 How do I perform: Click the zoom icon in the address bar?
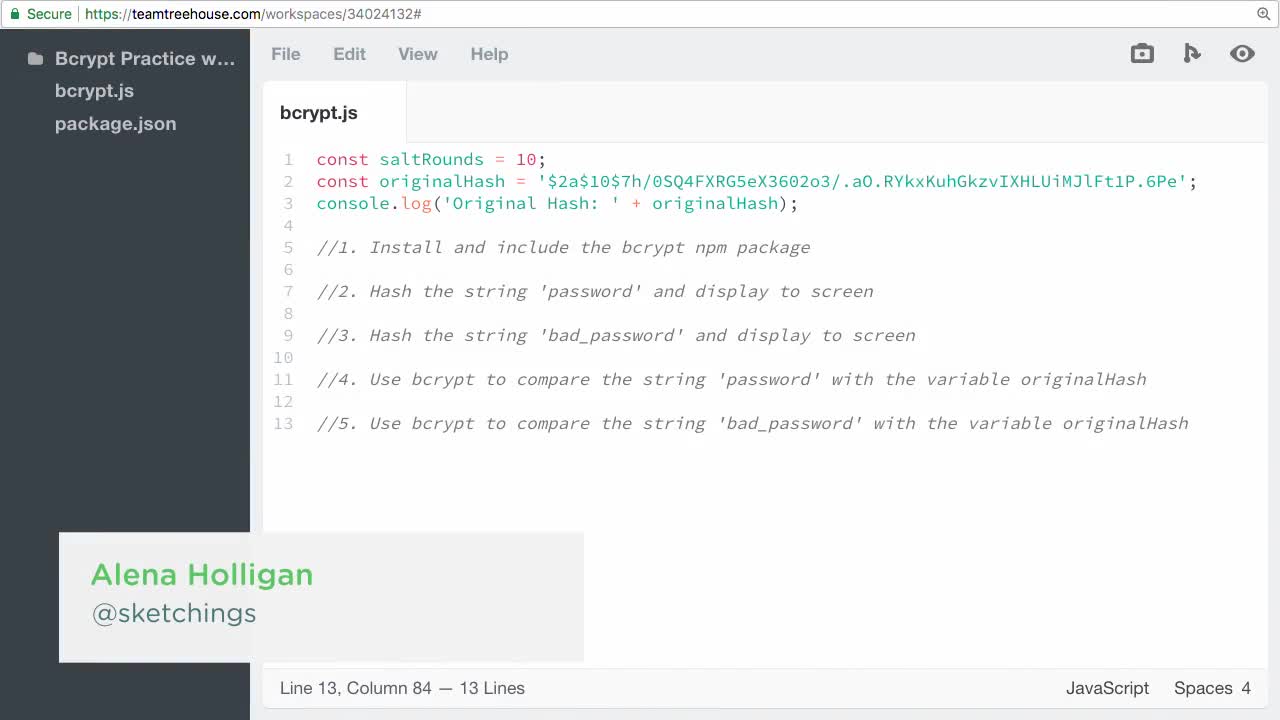coord(1263,15)
